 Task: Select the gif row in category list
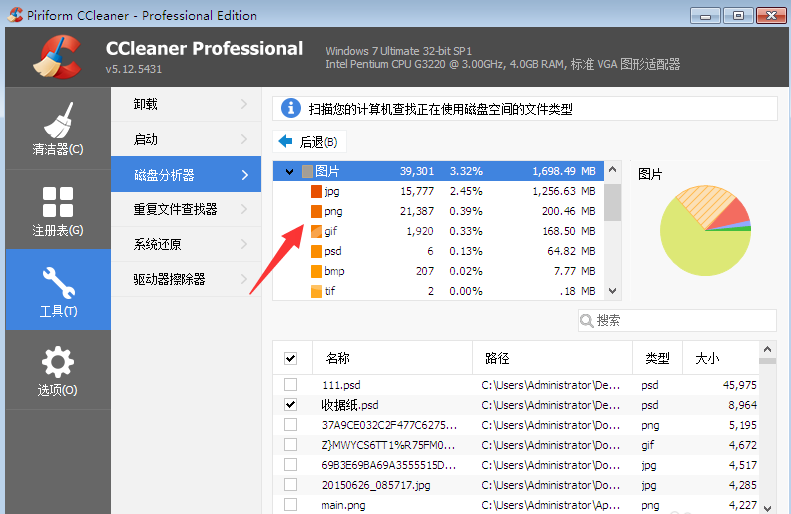pos(438,231)
